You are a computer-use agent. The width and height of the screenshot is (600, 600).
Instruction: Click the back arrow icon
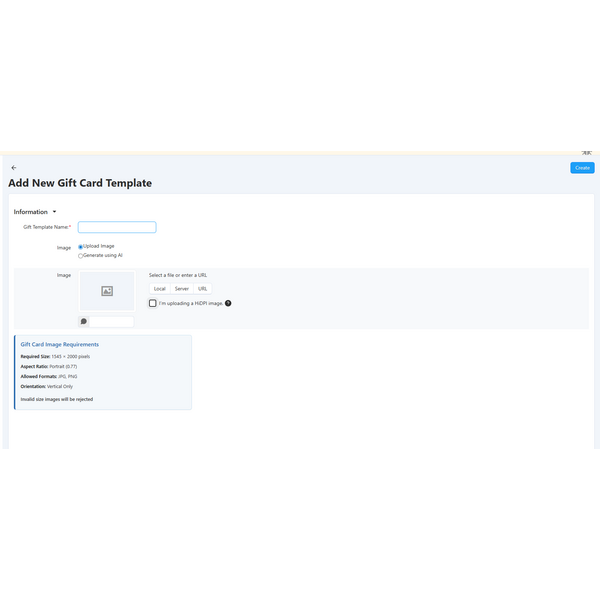(14, 168)
